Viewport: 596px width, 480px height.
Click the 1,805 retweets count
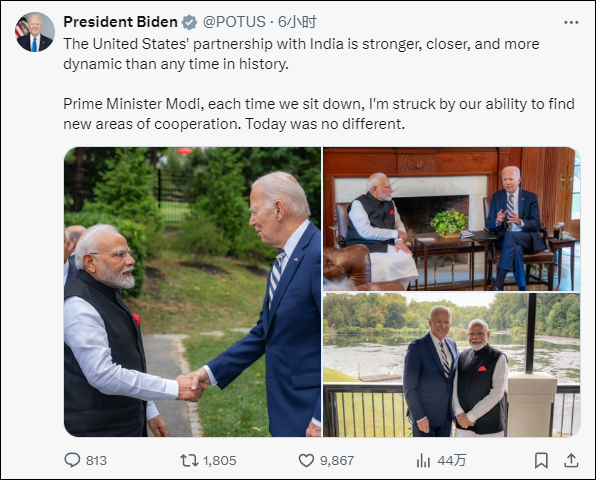click(220, 461)
